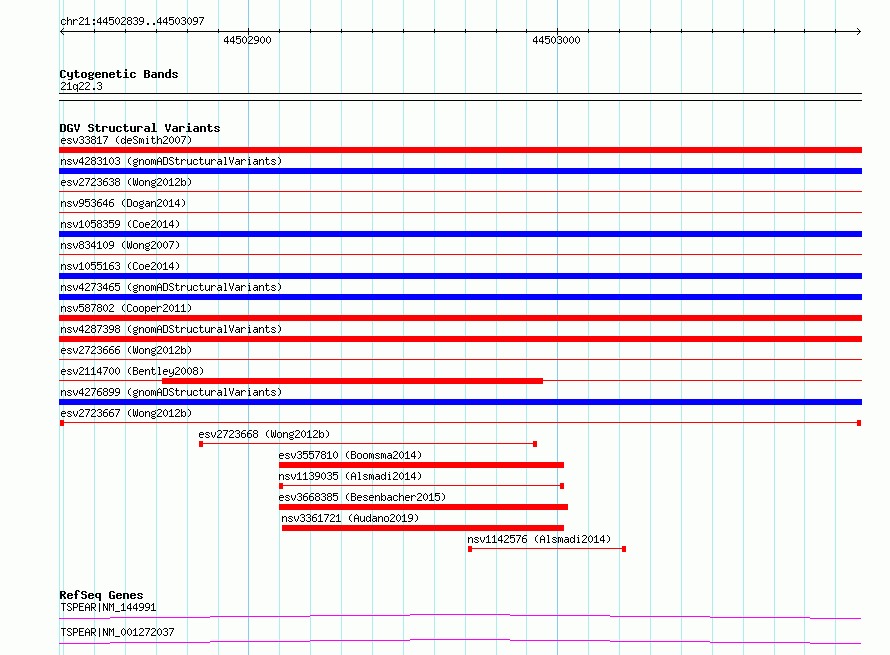This screenshot has height=655, width=890.
Task: Click the TSPEAR|NM_144991 gene label
Action: click(108, 607)
